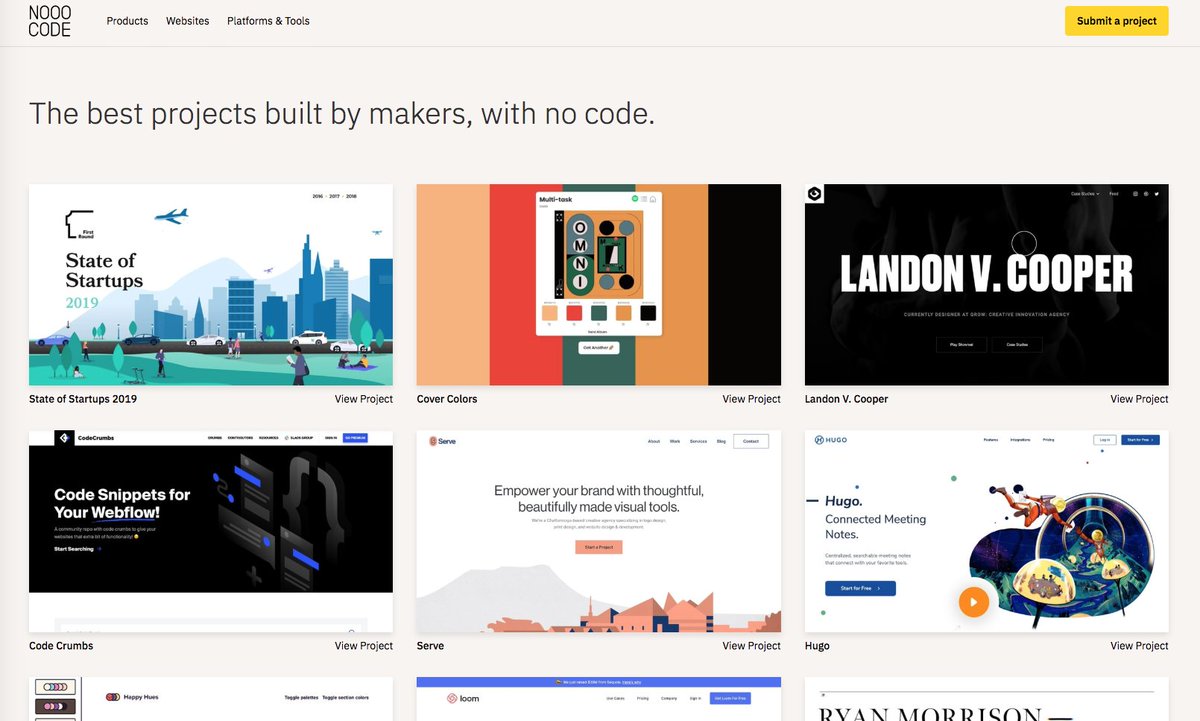The image size is (1200, 721).
Task: Open the Hugo project thumbnail
Action: (x=986, y=531)
